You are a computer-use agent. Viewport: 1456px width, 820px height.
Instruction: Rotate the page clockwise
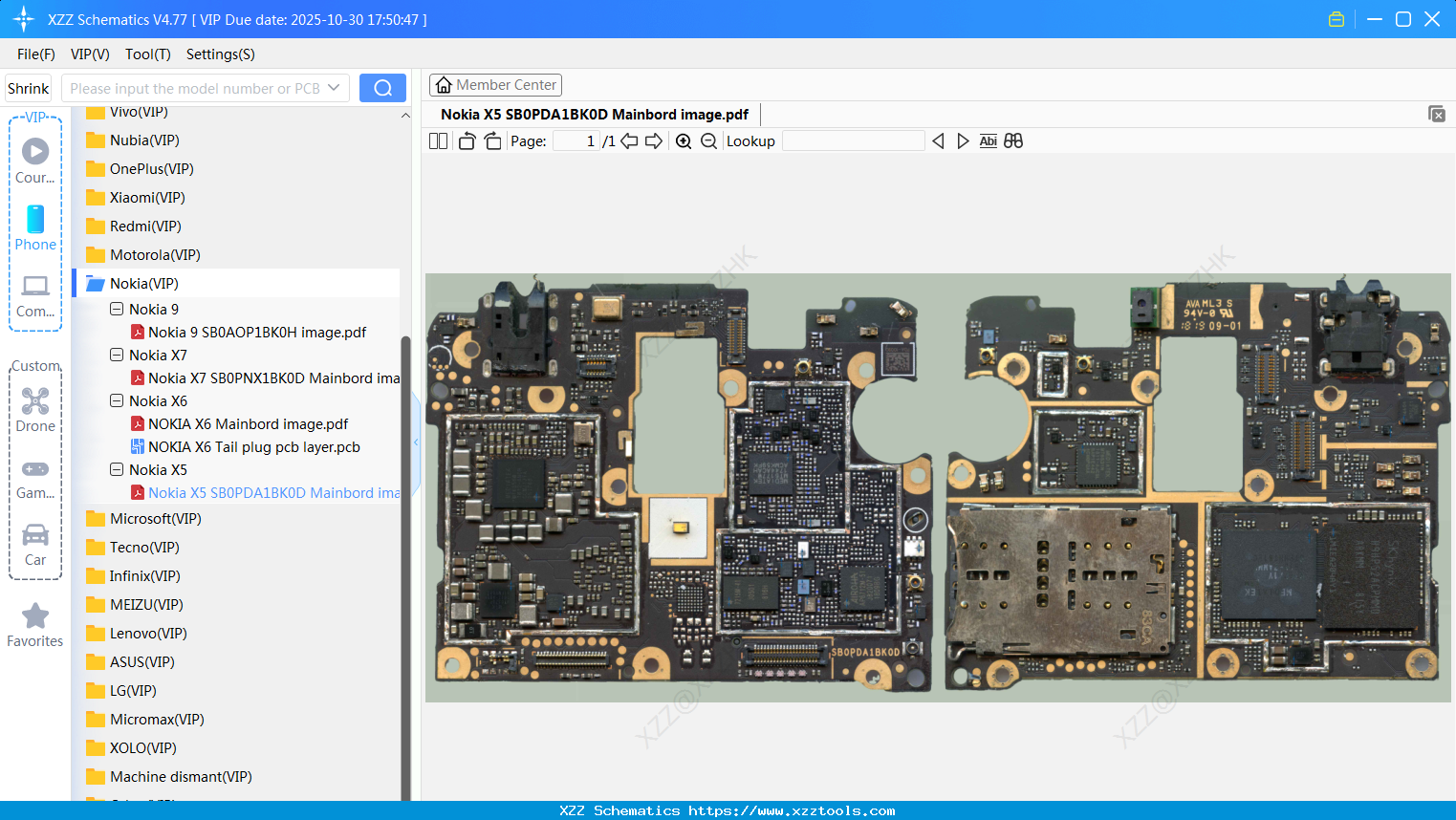pos(492,141)
